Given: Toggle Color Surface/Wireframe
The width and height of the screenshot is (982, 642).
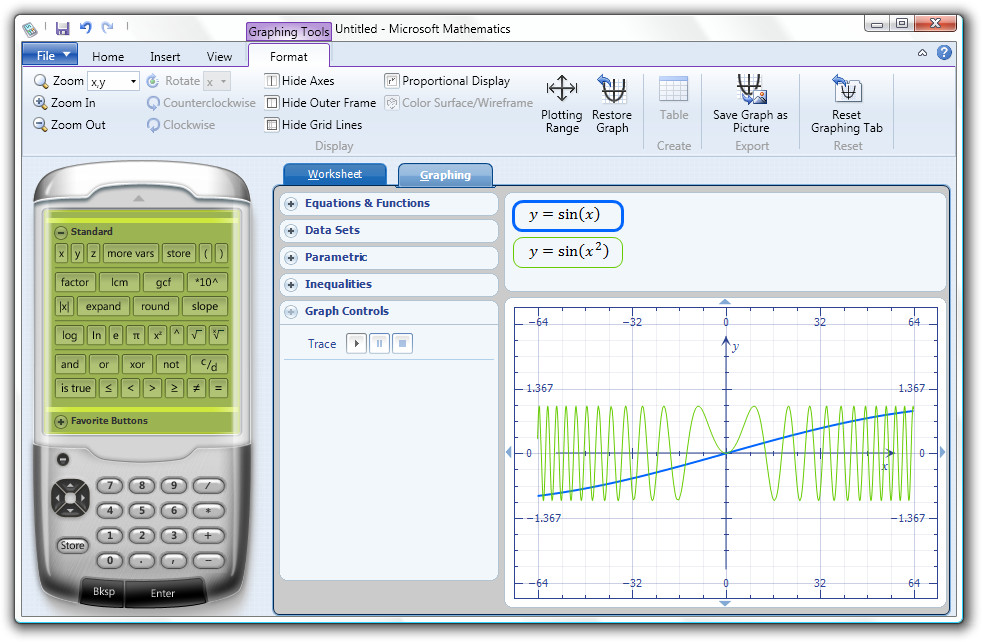Looking at the screenshot, I should [459, 103].
